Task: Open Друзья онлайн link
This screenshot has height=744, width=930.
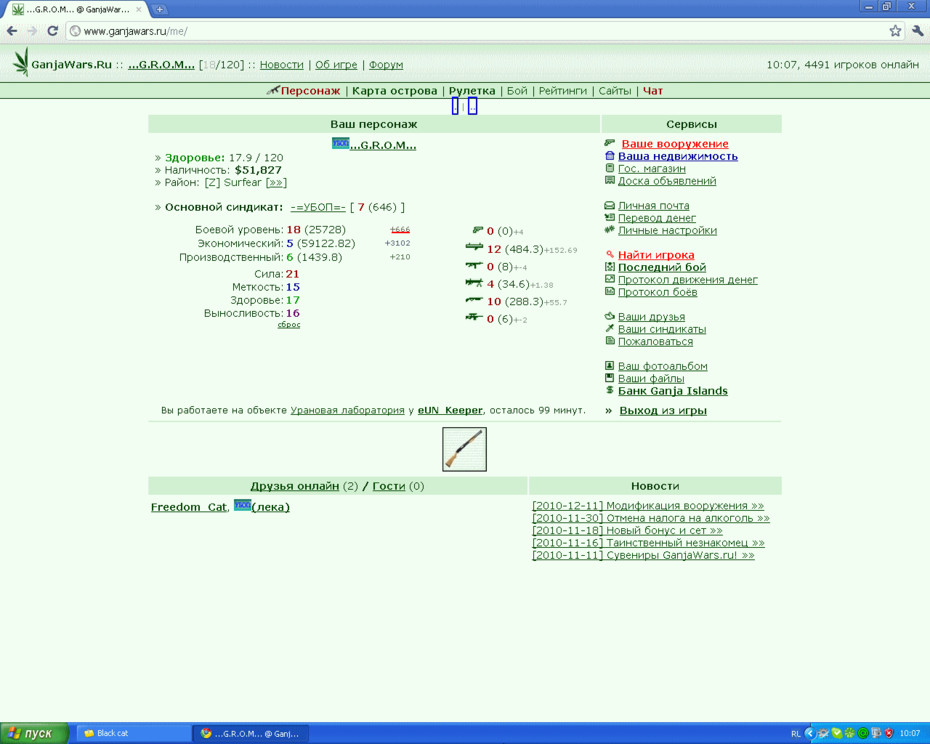Action: 294,486
